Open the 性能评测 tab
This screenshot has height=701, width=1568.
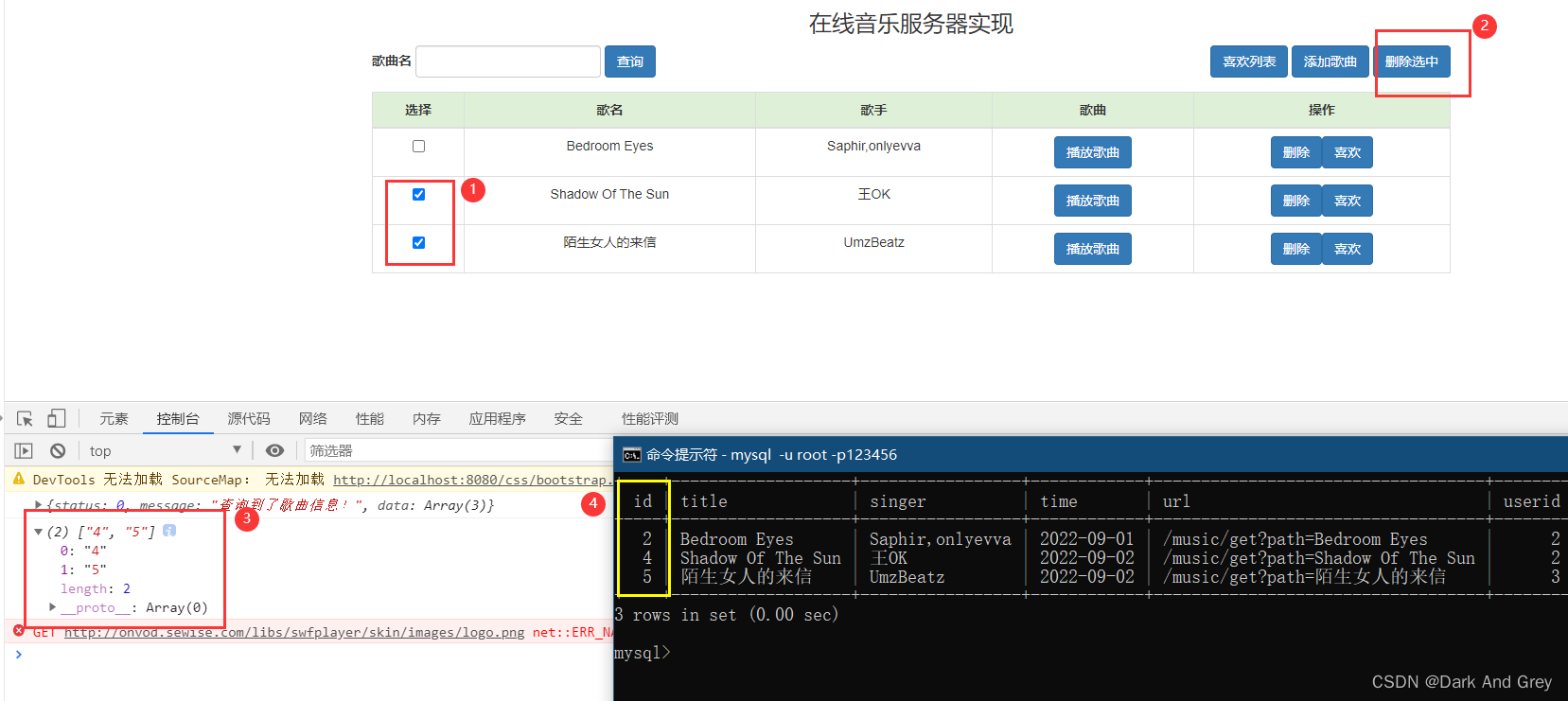coord(650,418)
